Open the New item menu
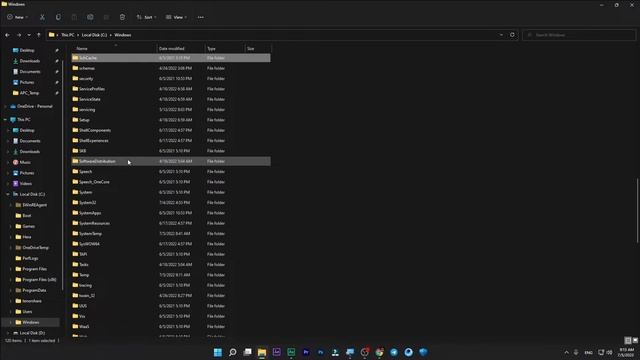 [x=17, y=17]
